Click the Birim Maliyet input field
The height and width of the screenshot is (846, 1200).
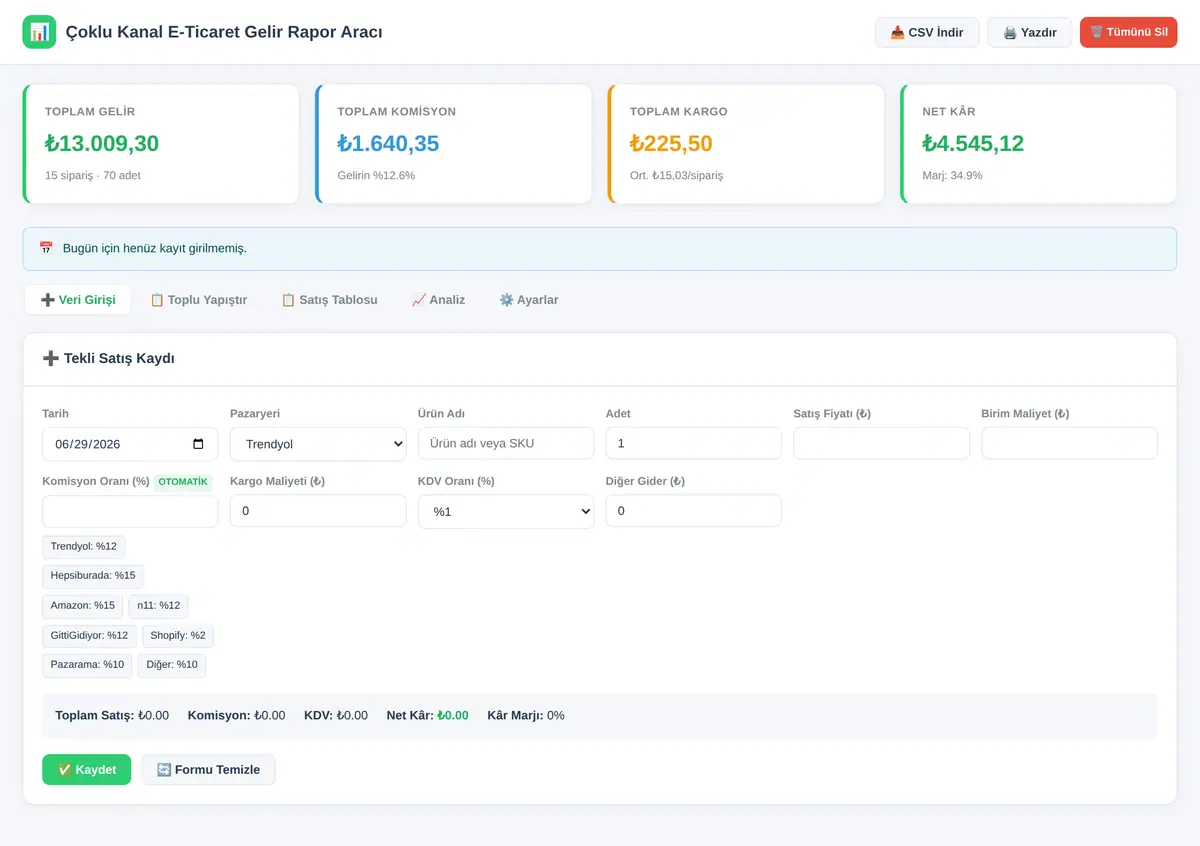tap(1069, 444)
